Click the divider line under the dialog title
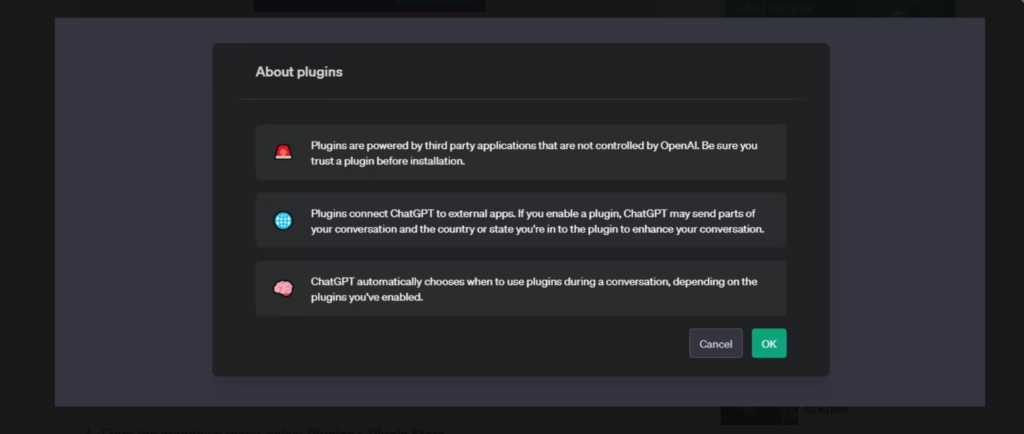Screen dimensions: 1024x434 [520, 100]
